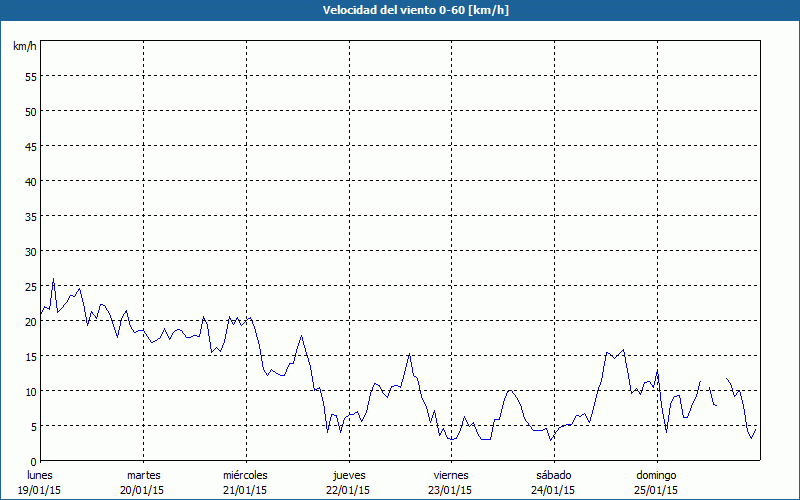Select the 55 value on the y-axis
The height and width of the screenshot is (500, 800).
click(30, 76)
